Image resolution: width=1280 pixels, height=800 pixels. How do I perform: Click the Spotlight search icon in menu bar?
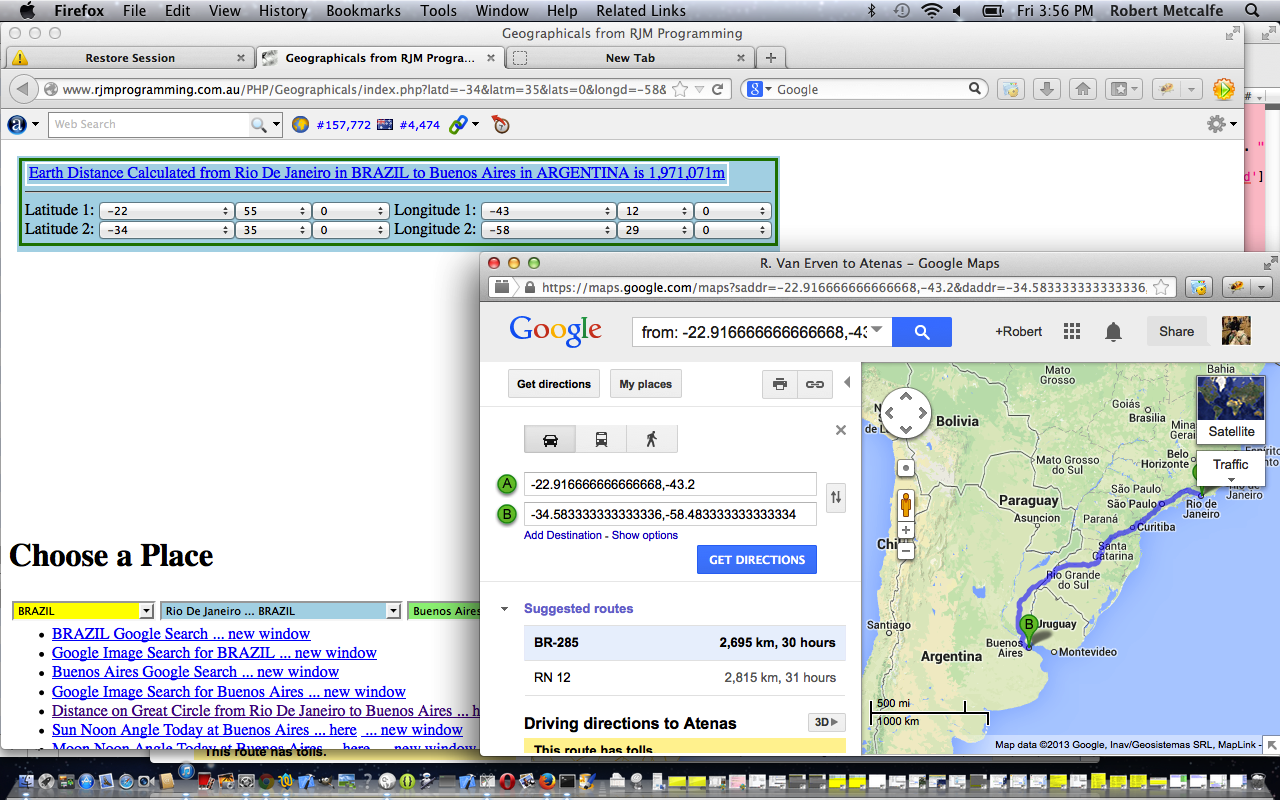click(1252, 11)
